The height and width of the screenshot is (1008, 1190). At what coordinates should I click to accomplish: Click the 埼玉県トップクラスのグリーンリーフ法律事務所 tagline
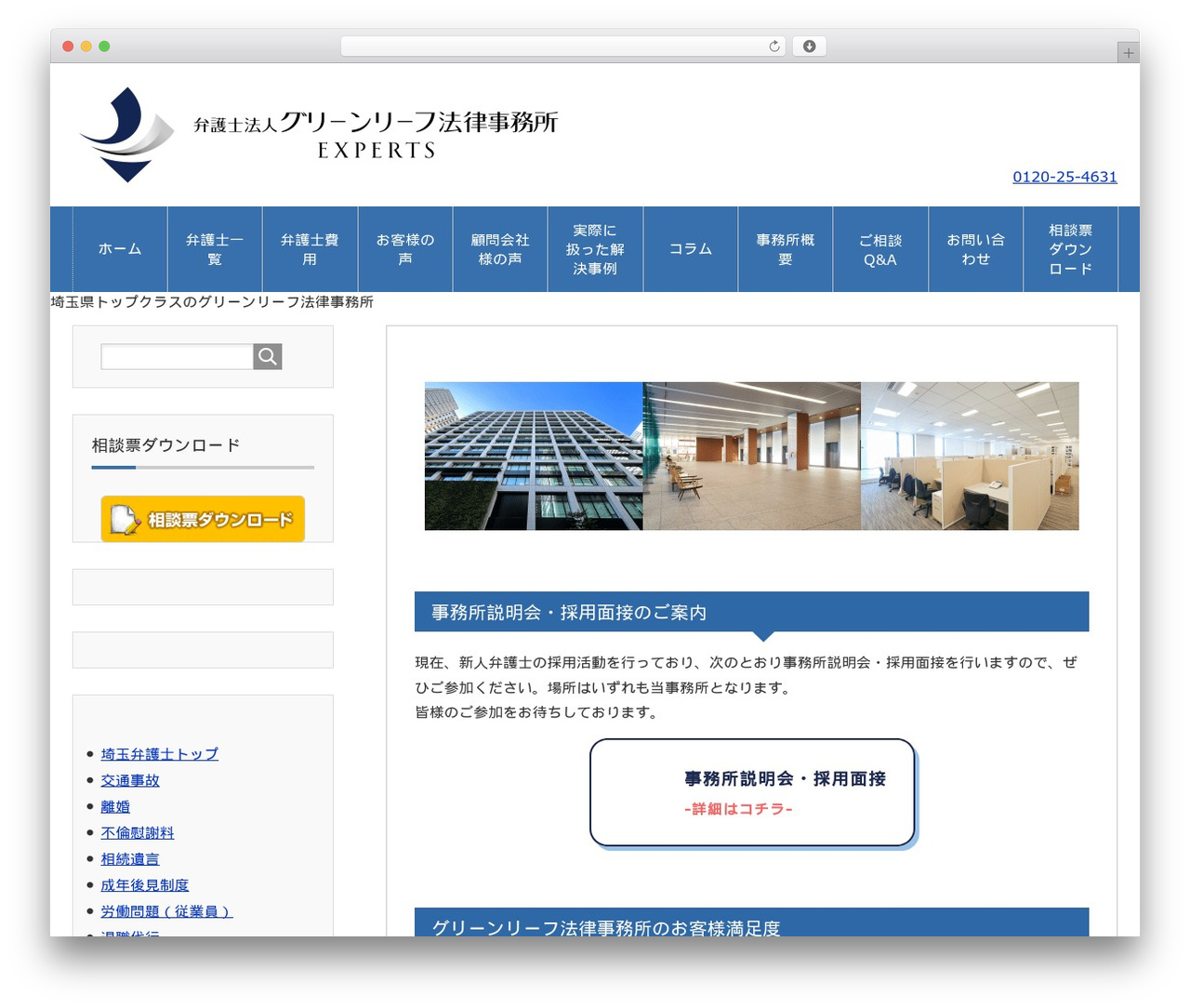point(212,301)
